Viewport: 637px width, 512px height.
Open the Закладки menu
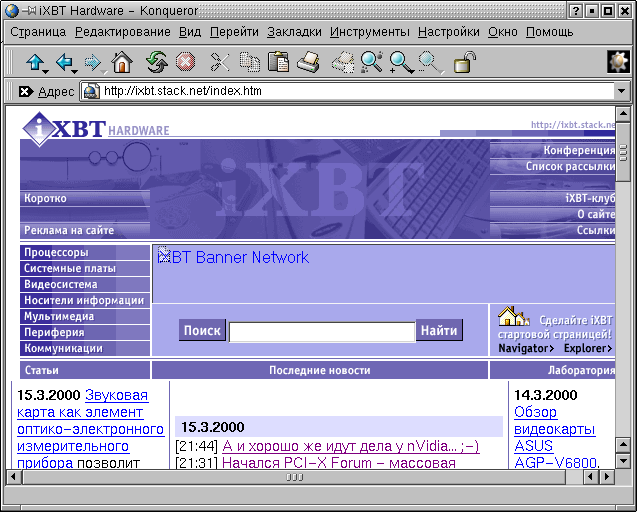tap(294, 32)
